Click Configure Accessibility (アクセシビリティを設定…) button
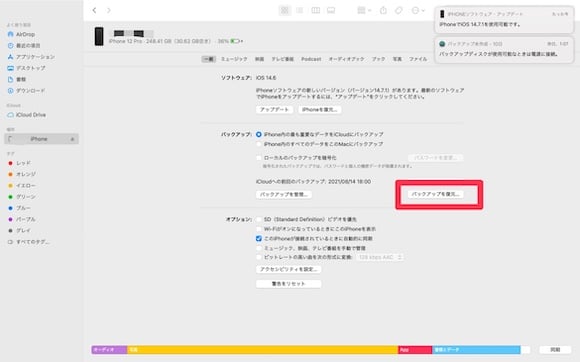The width and height of the screenshot is (580, 362). (x=289, y=270)
